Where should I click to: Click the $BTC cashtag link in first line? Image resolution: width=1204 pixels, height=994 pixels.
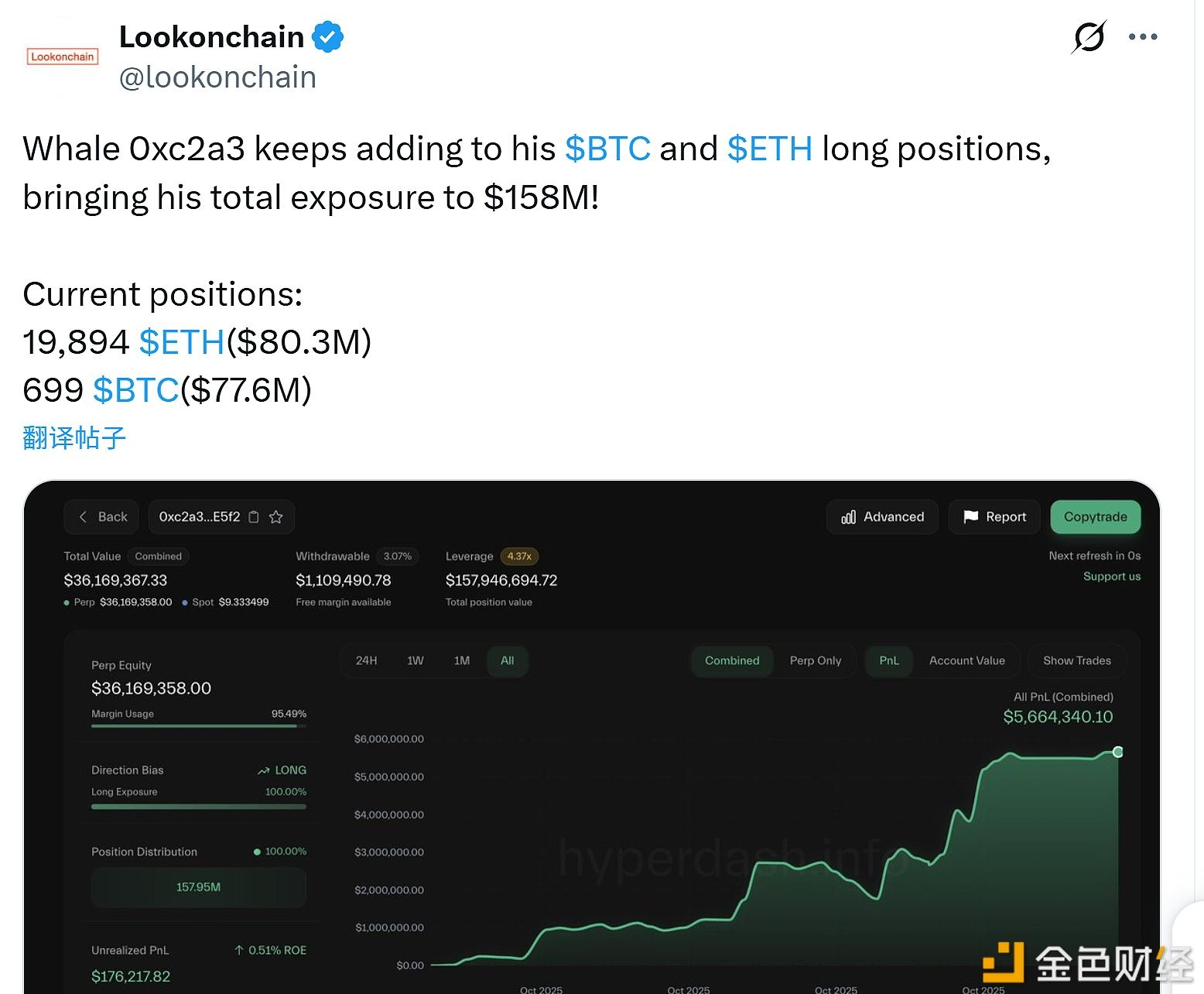[607, 149]
